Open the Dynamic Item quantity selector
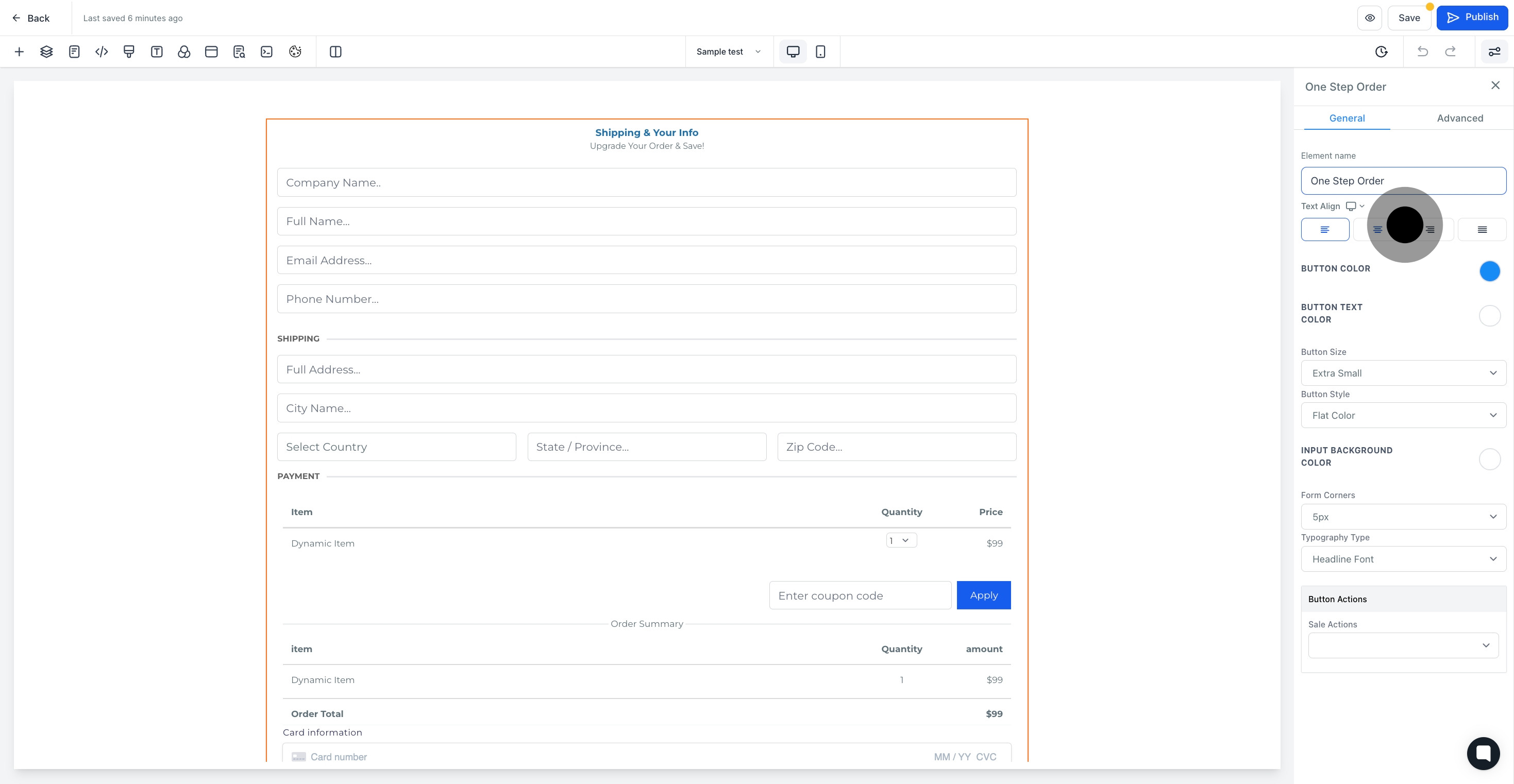Screen dimensions: 1514x784 (x=901, y=541)
